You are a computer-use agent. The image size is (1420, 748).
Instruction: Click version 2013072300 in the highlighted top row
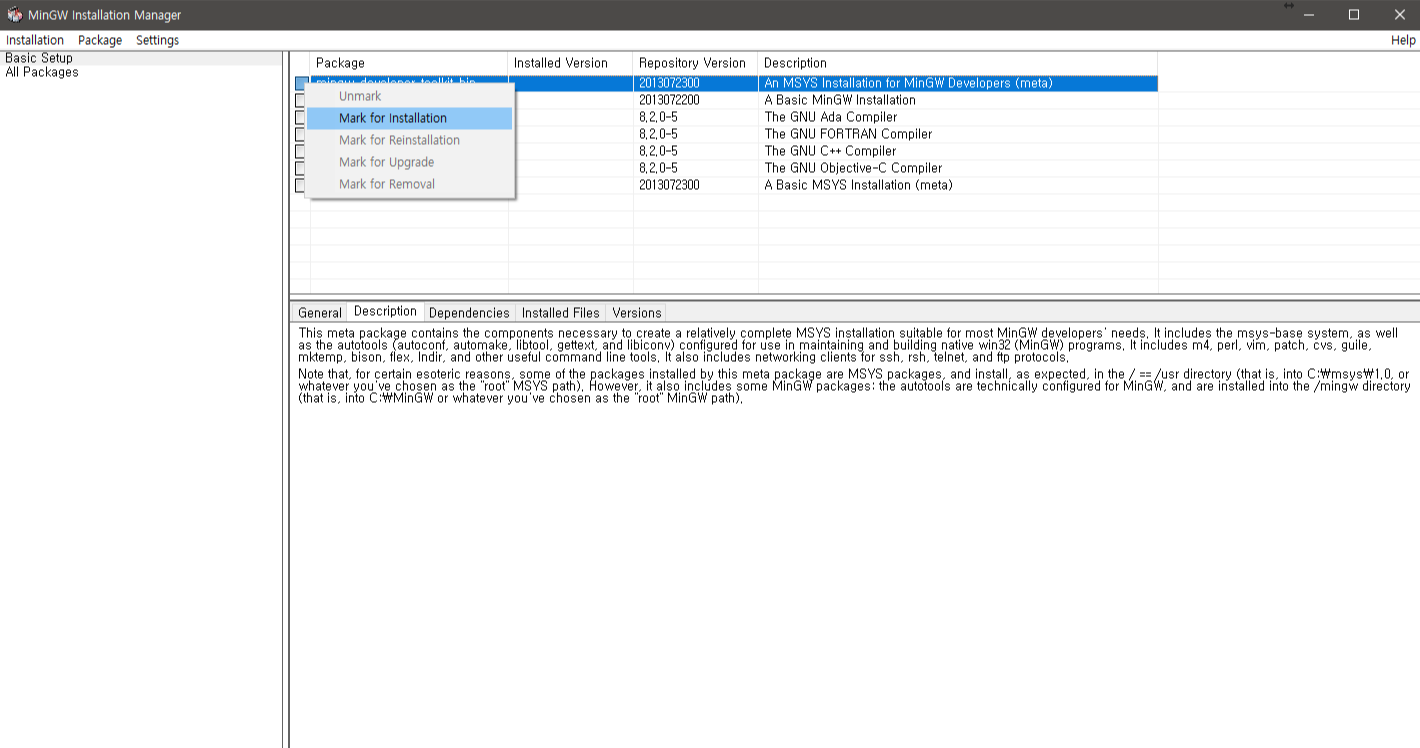669,83
